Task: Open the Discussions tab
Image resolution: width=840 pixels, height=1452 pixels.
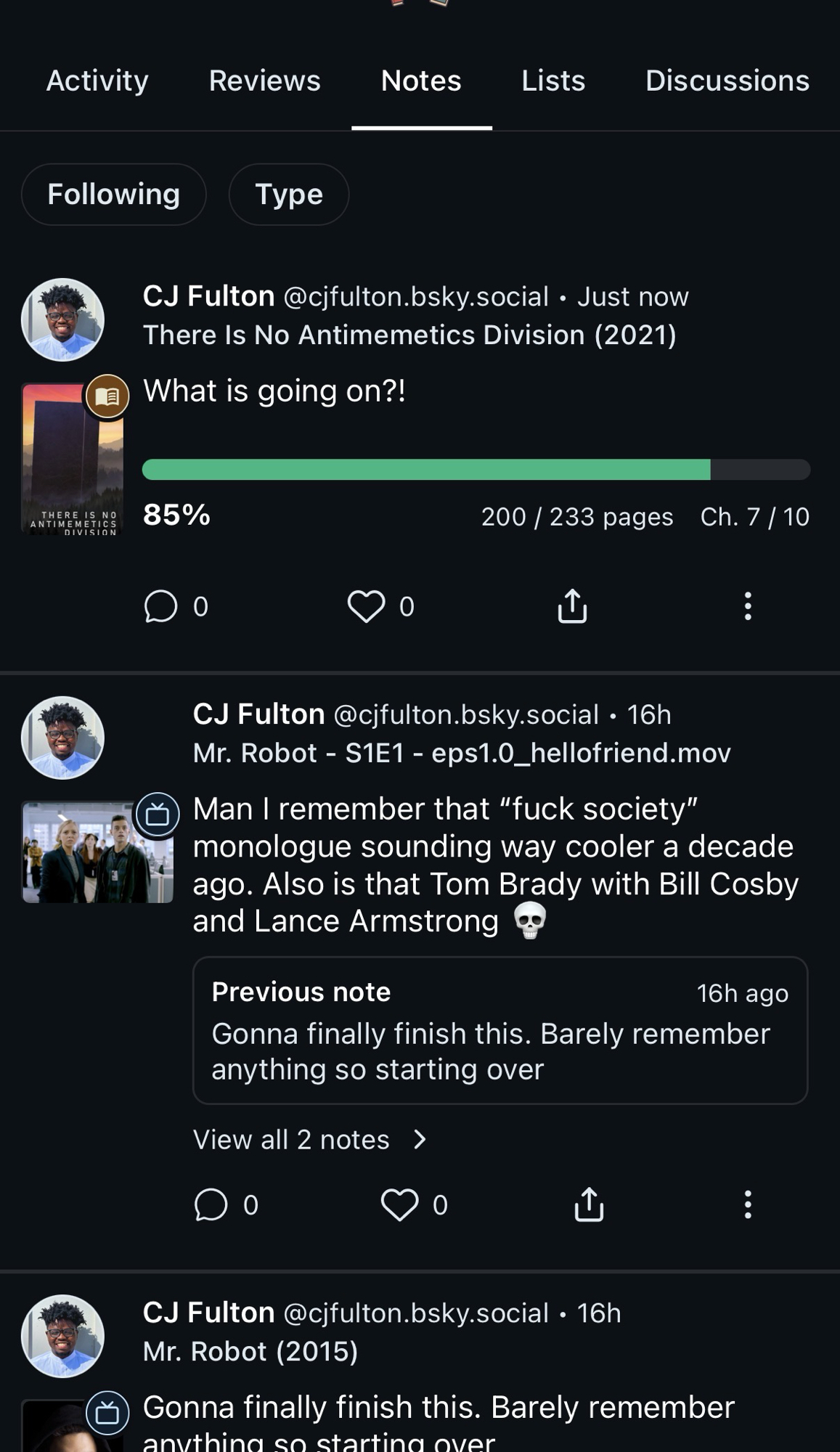Action: pyautogui.click(x=727, y=81)
